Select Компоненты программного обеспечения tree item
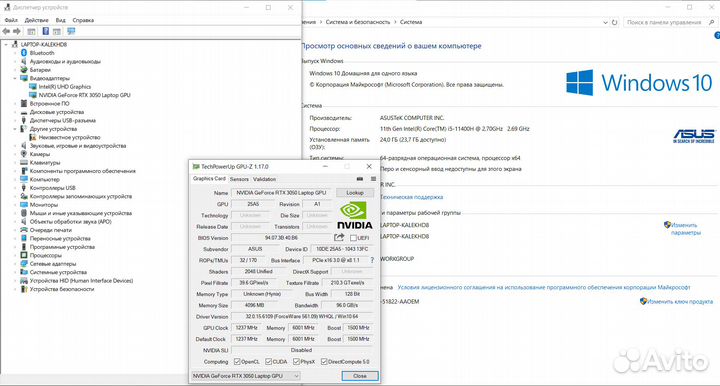 [83, 171]
